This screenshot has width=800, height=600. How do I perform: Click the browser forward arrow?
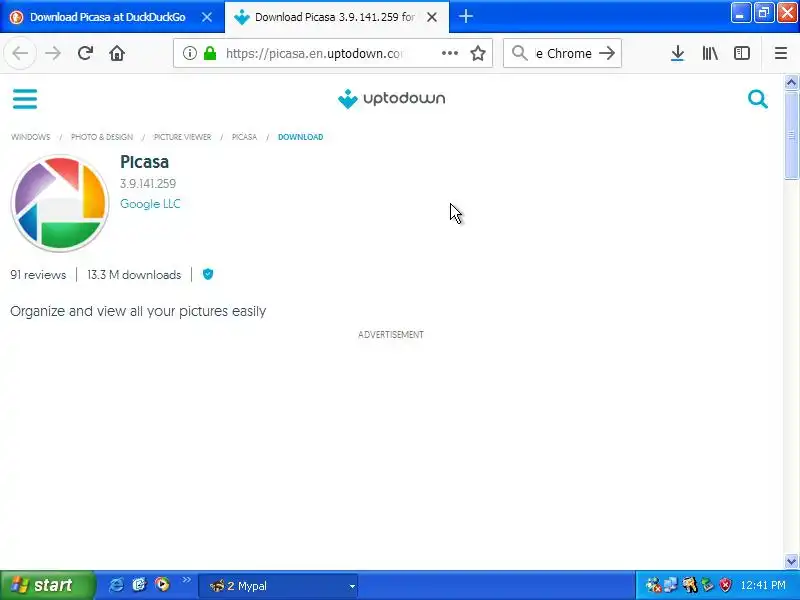point(53,53)
